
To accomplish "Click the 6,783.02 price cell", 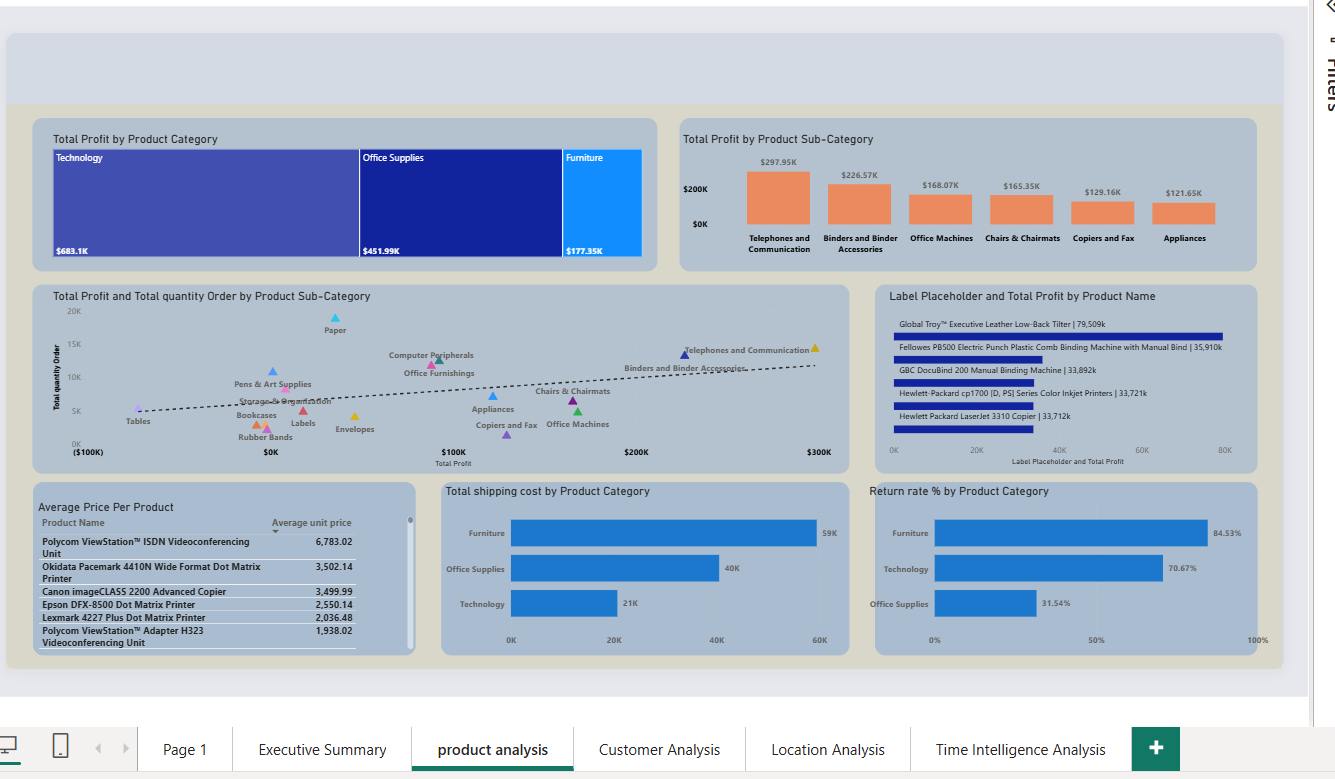I will click(333, 542).
